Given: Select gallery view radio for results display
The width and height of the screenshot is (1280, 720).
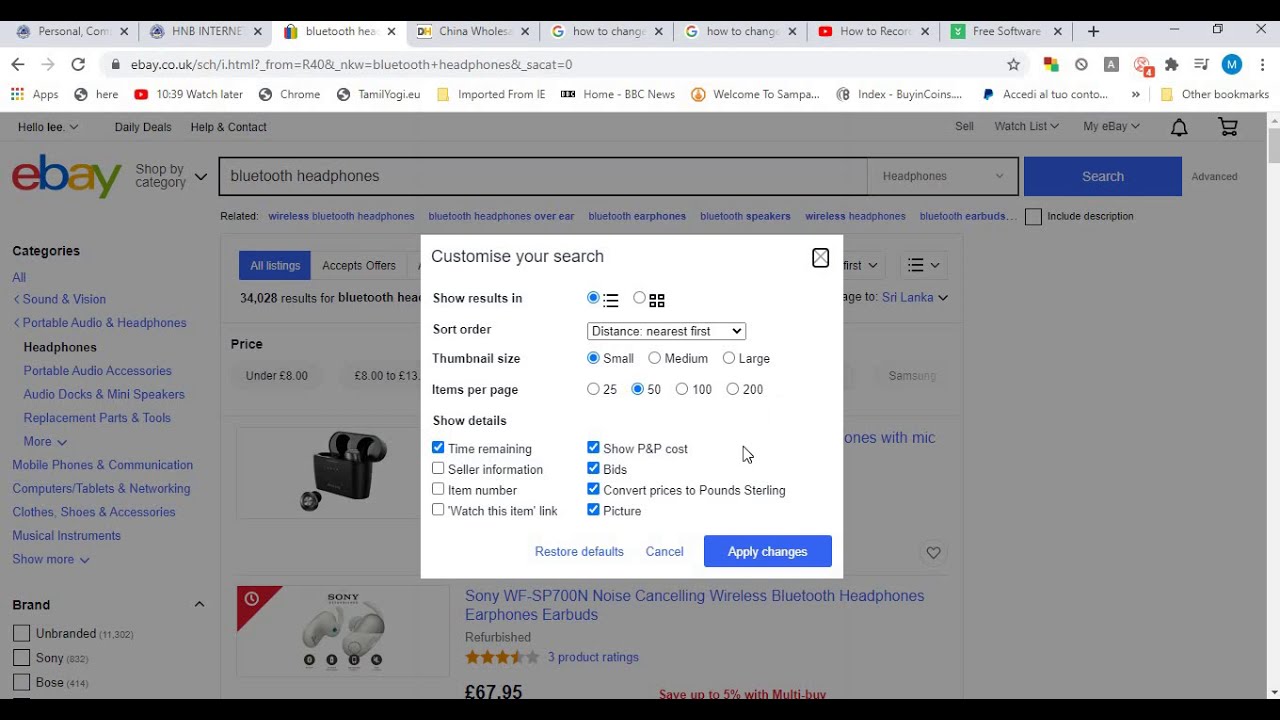Looking at the screenshot, I should click(x=639, y=298).
